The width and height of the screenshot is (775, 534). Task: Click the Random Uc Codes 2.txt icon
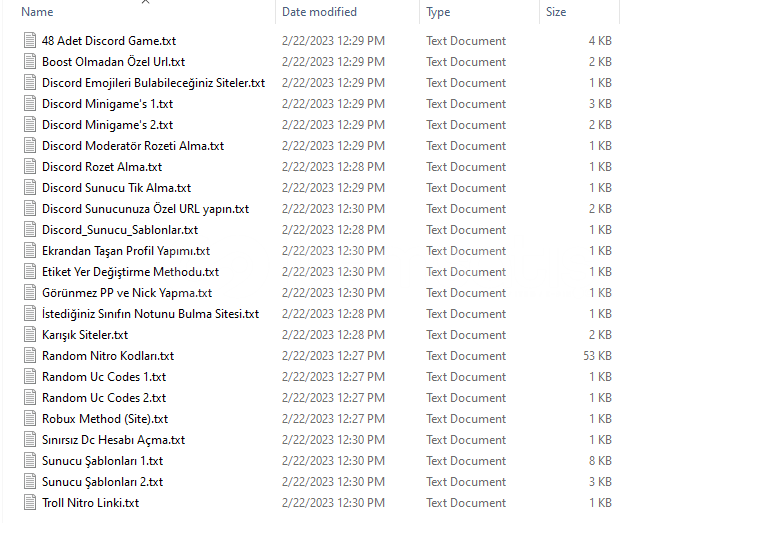(30, 398)
